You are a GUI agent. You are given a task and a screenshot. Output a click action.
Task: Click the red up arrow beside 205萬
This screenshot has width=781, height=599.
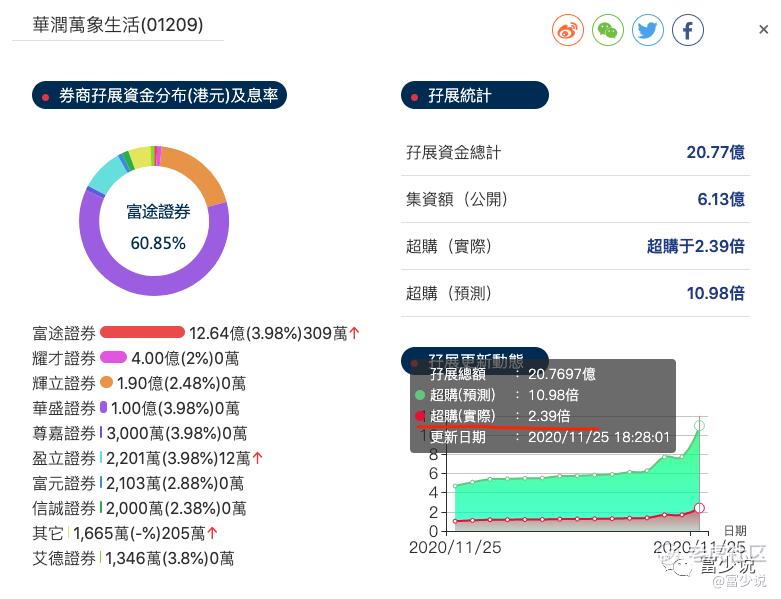213,533
